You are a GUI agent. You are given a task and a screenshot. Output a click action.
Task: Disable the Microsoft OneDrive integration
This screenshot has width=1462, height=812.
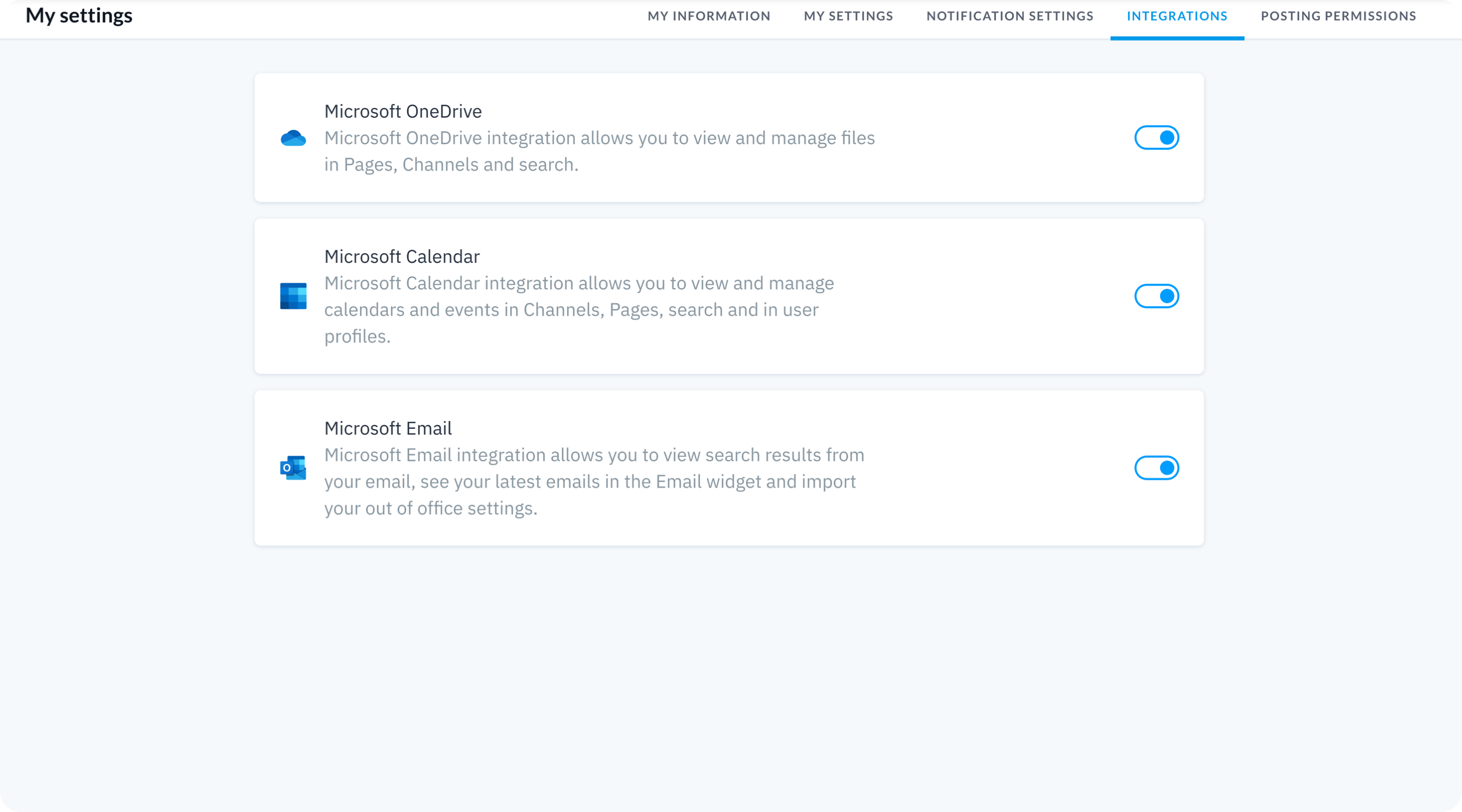(x=1157, y=137)
